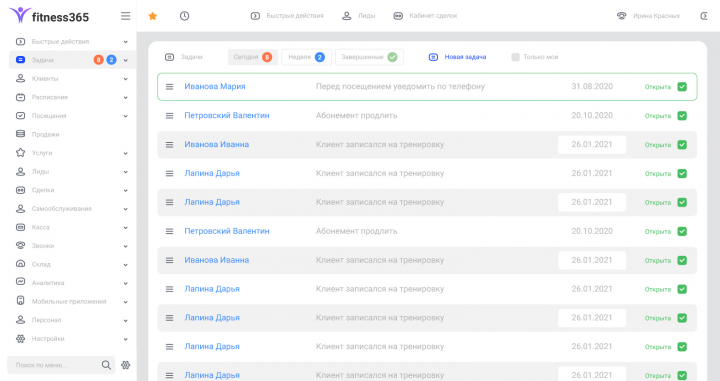The height and width of the screenshot is (381, 720).
Task: Open client link Иванова Мария
Action: click(x=215, y=86)
